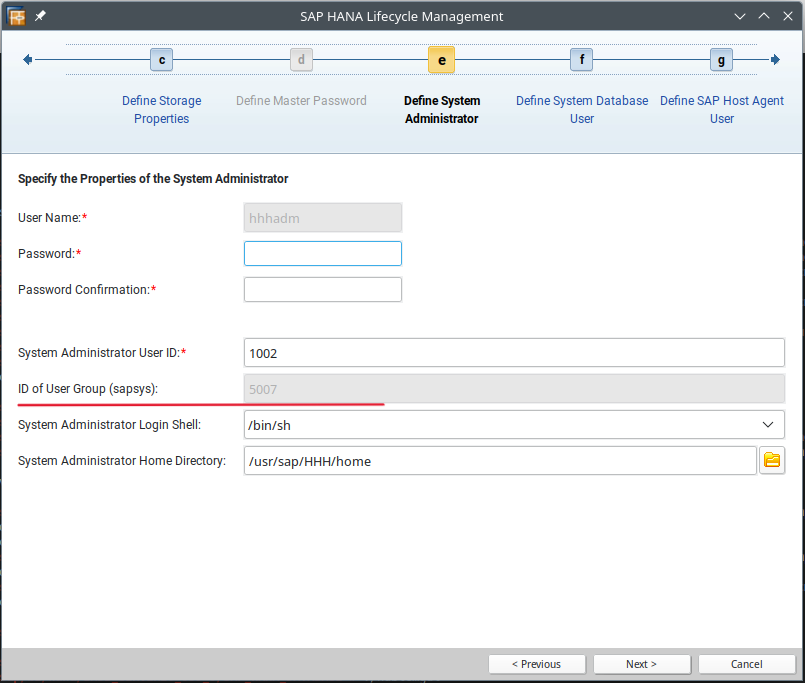This screenshot has width=805, height=683.
Task: Click the Previous button
Action: [537, 664]
